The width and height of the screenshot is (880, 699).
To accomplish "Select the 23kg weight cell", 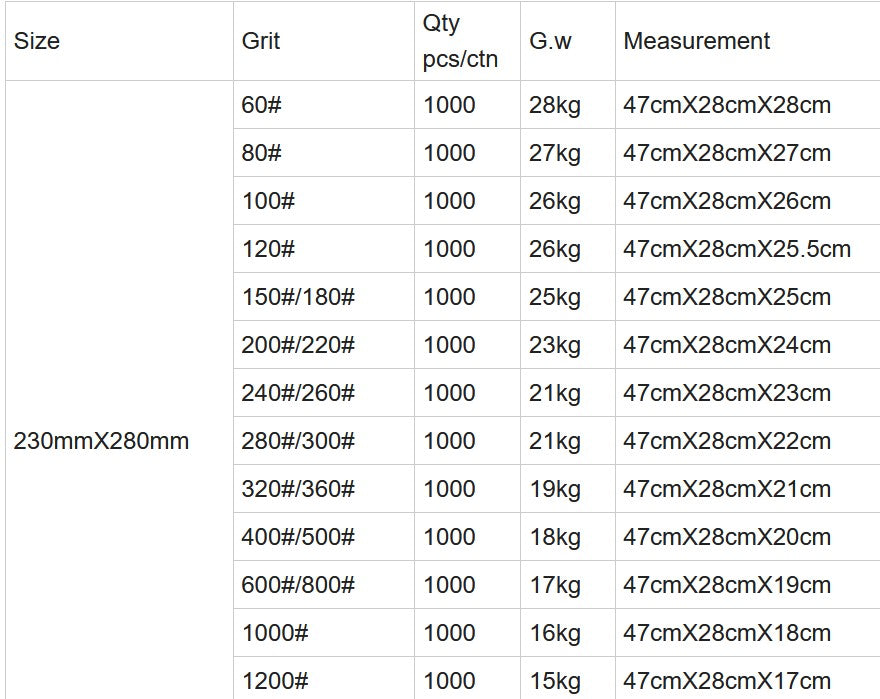I will coord(555,345).
